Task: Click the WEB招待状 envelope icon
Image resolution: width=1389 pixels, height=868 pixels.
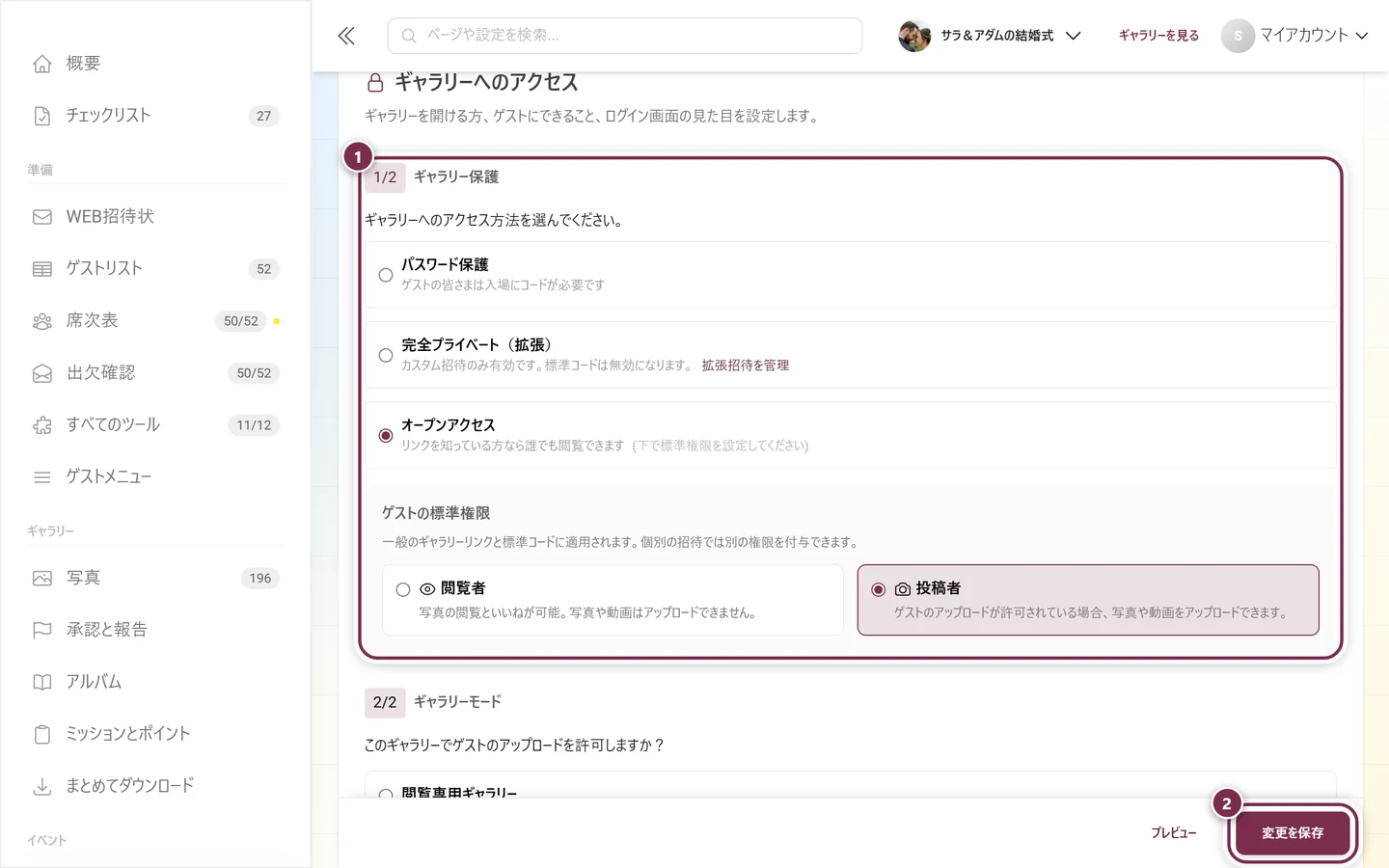Action: tap(42, 217)
